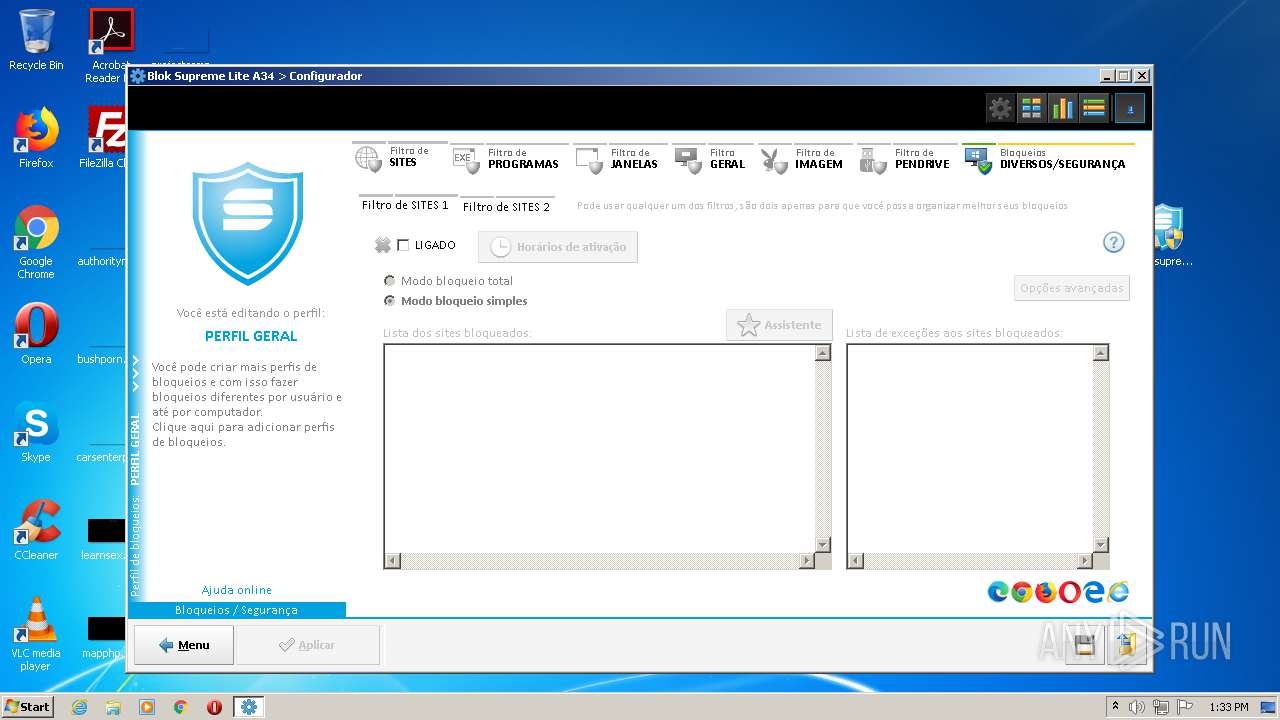Click Bloqueios / Segurança bottom tab

tap(237, 610)
